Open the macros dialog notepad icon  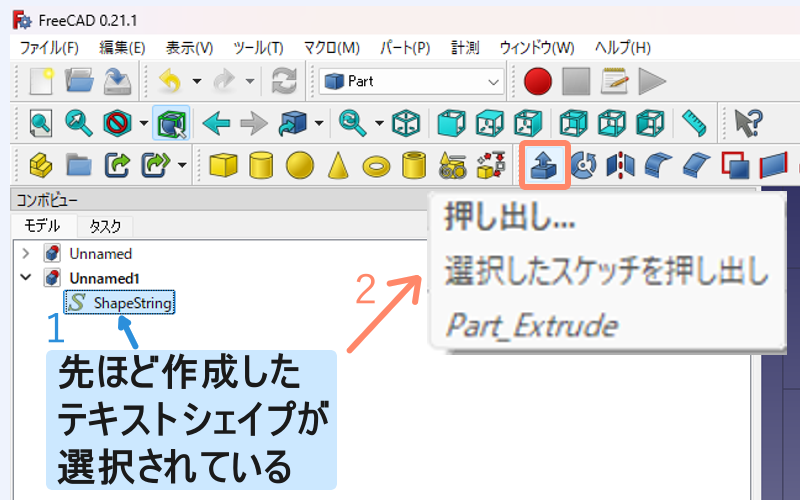(614, 81)
